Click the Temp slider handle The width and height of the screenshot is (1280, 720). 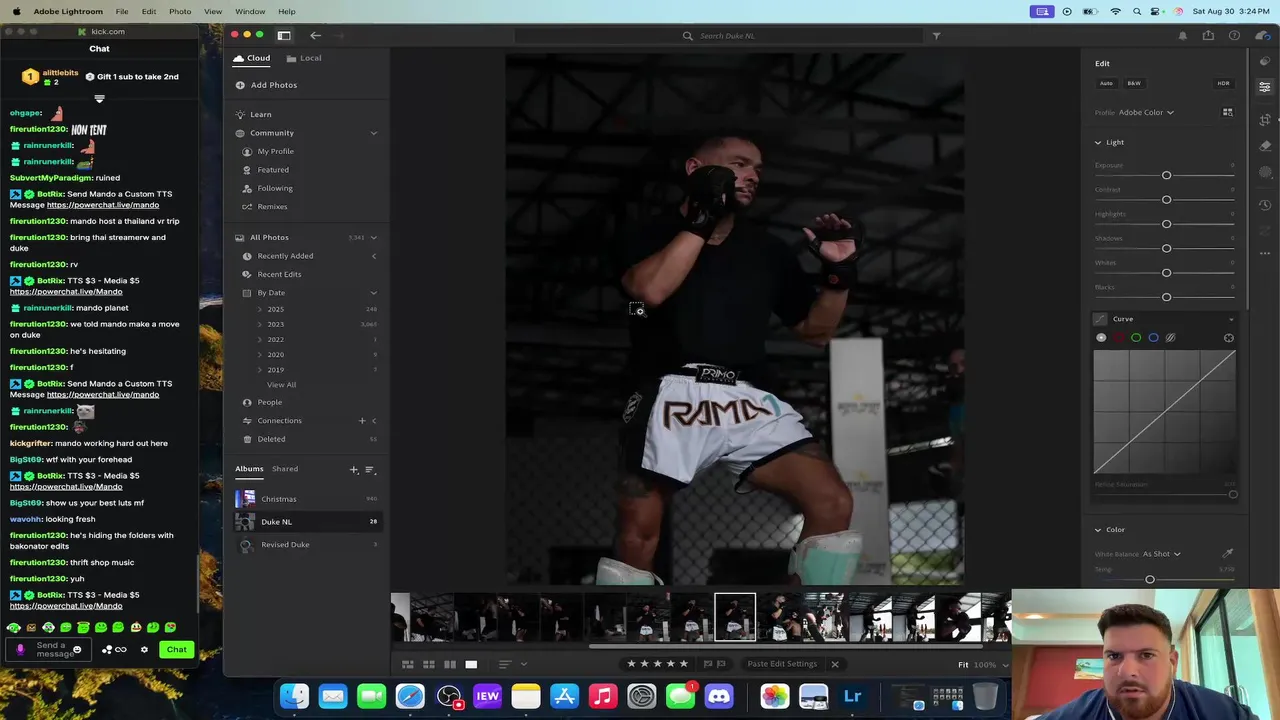(x=1150, y=580)
